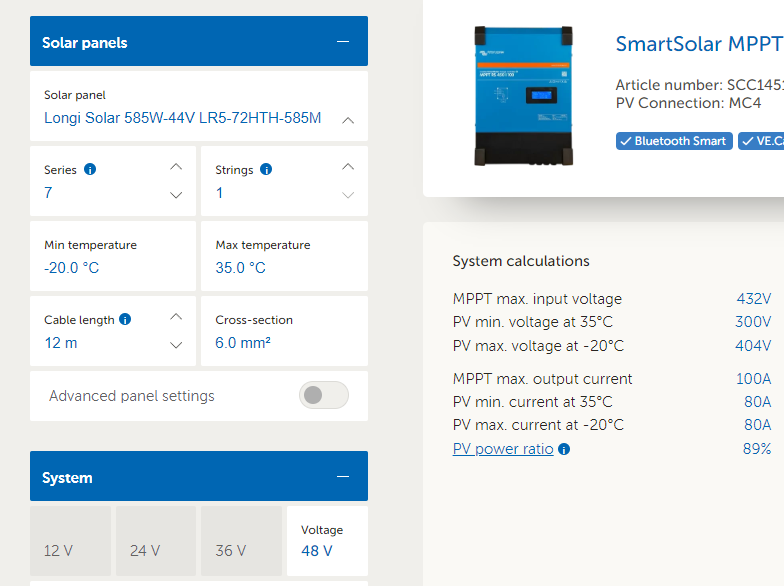Show info about Cable length
784x586 pixels.
pos(126,319)
